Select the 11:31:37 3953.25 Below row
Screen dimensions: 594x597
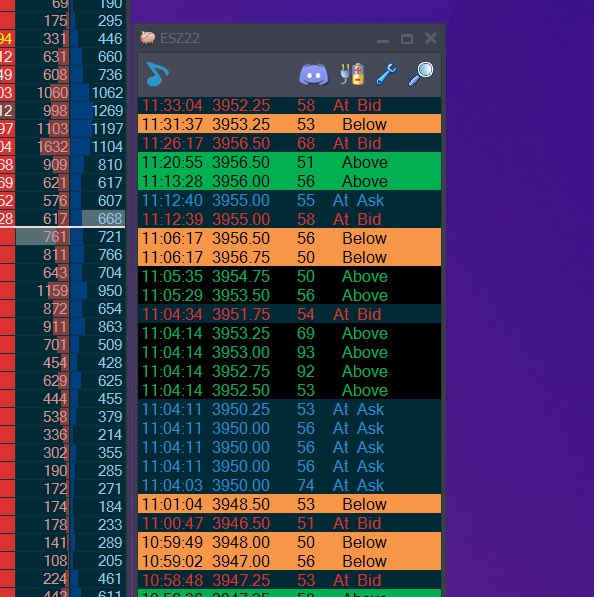289,124
